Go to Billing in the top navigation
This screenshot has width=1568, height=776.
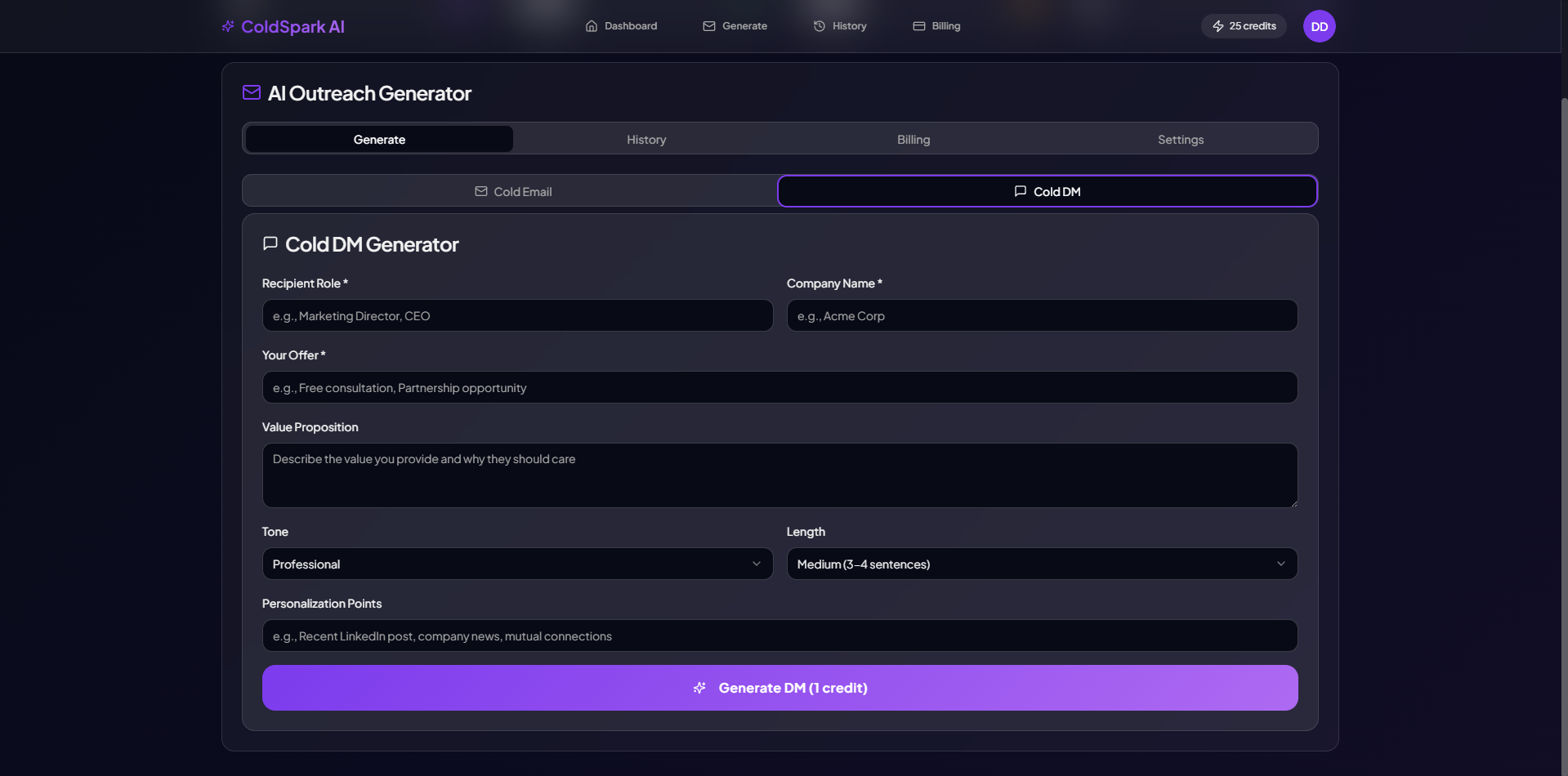coord(936,26)
